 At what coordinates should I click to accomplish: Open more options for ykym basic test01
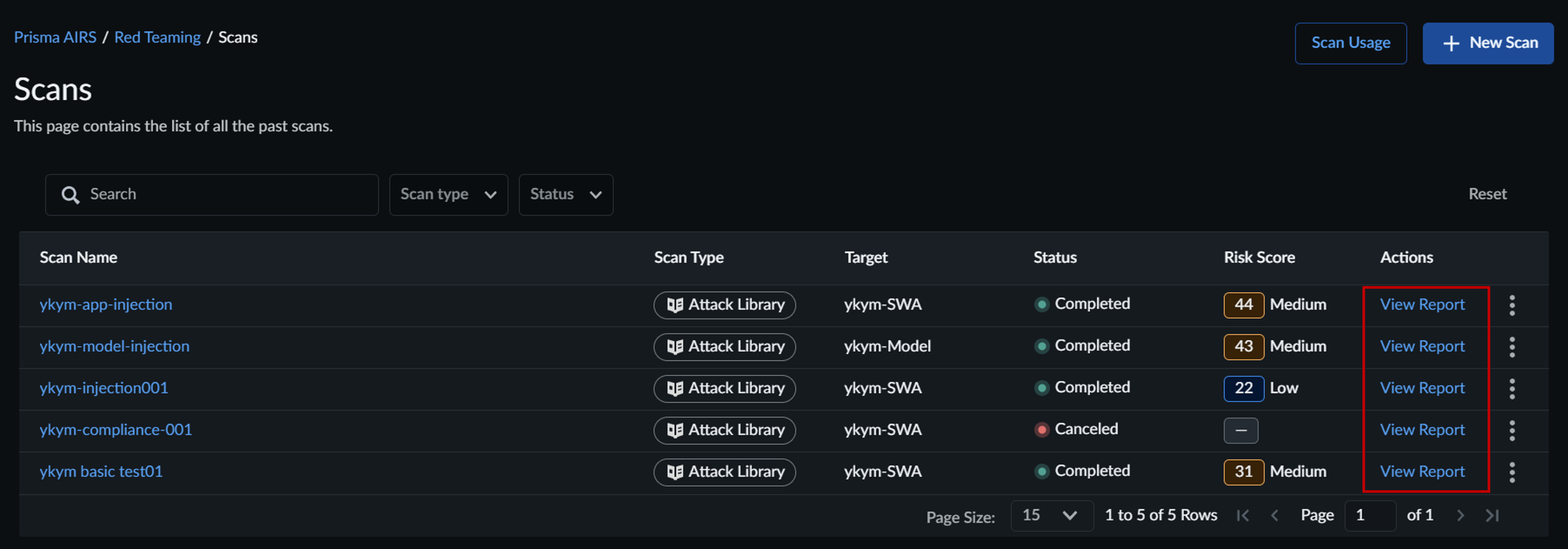coord(1512,472)
